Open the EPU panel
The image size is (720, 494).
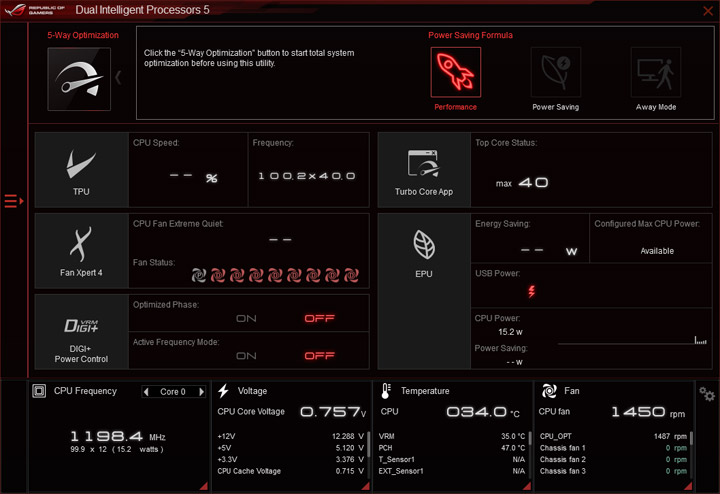tap(424, 292)
